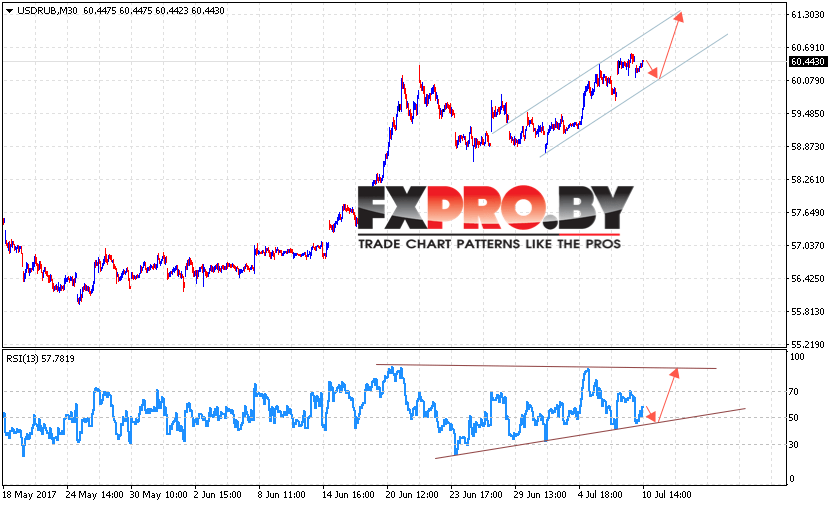
Task: Click the RSI scale value 50
Action: [x=794, y=418]
